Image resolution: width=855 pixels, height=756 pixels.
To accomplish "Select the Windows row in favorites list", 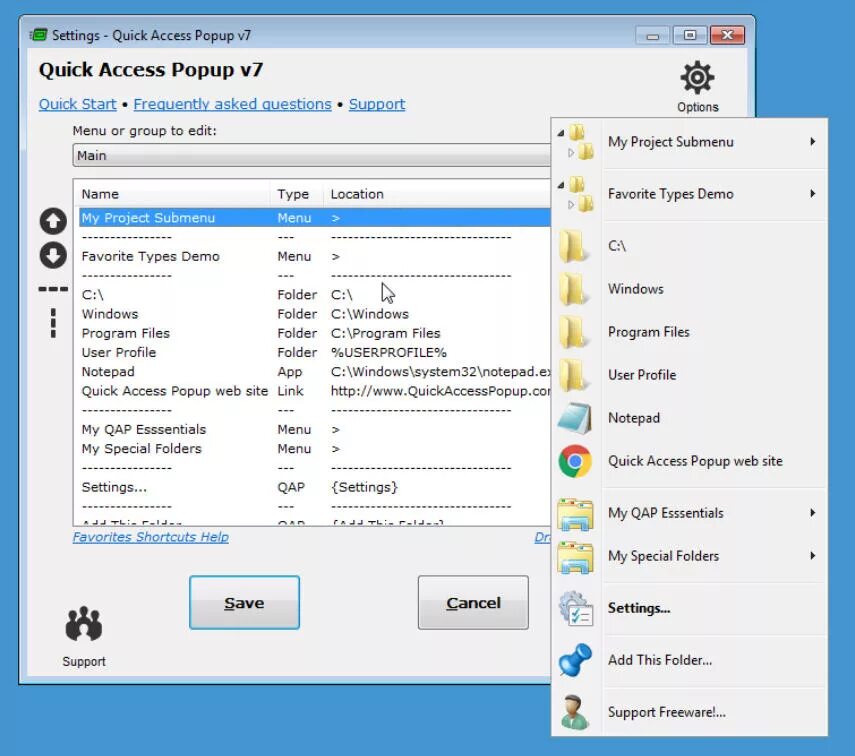I will point(315,314).
